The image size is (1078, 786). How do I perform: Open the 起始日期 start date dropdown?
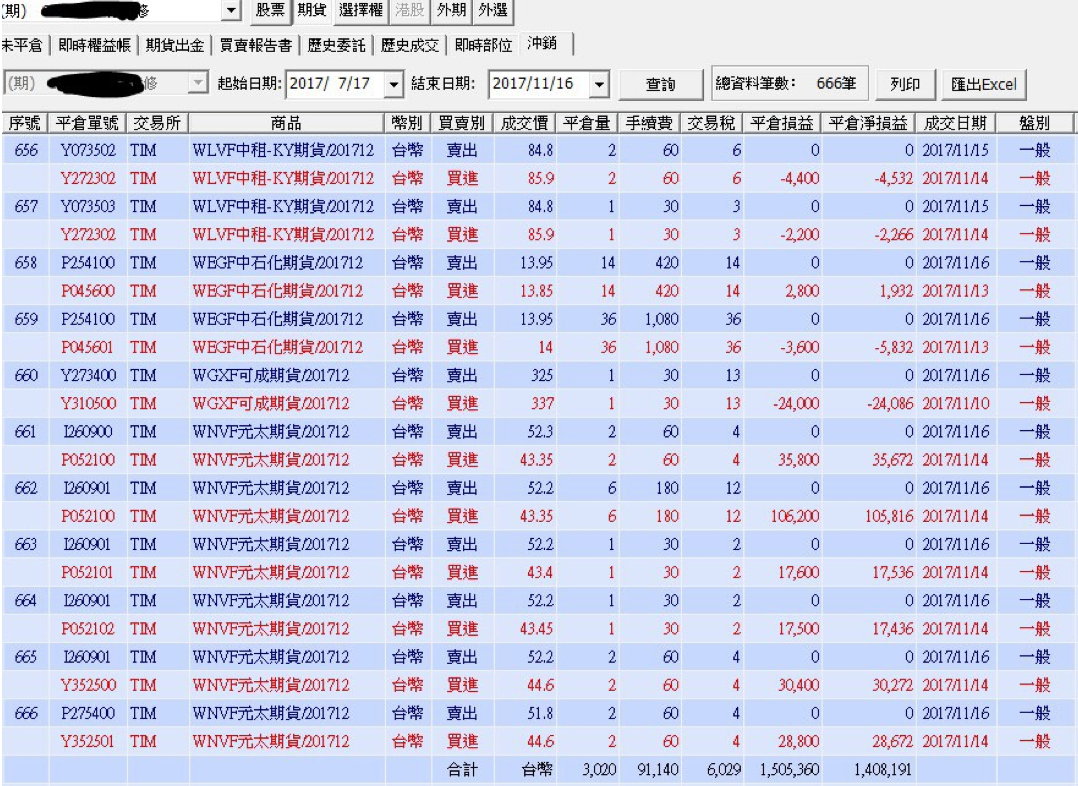point(395,84)
